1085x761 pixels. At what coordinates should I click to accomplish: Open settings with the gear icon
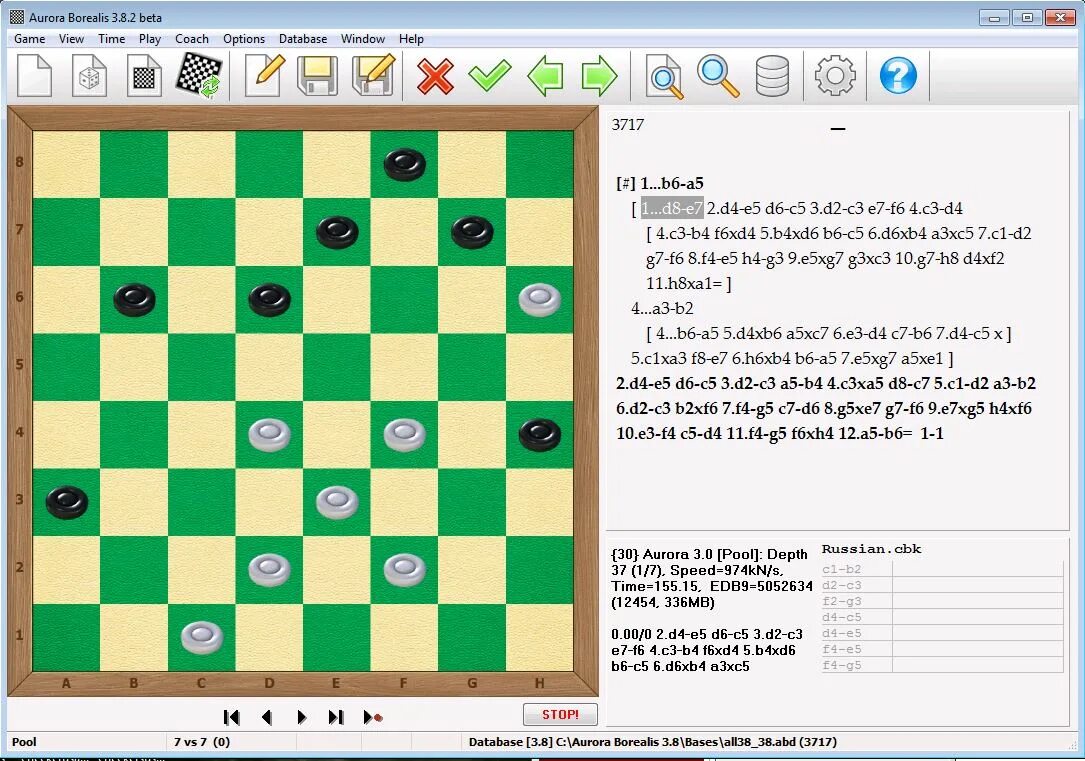point(835,75)
